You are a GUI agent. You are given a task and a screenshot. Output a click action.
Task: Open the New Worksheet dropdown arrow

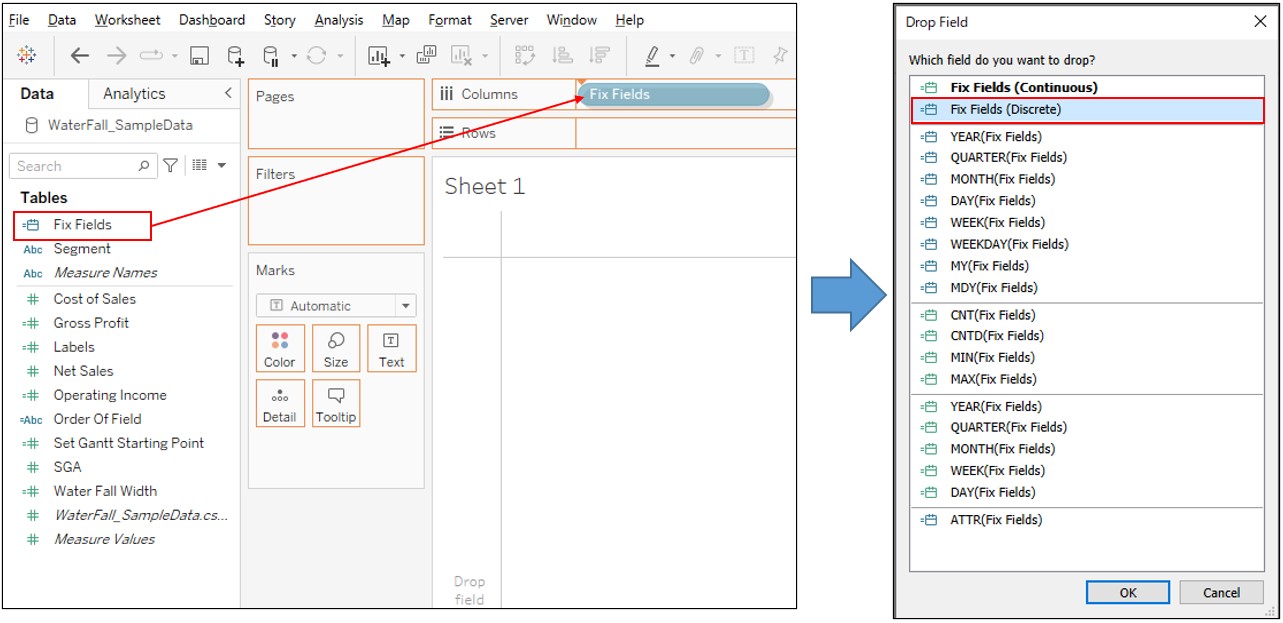[402, 57]
